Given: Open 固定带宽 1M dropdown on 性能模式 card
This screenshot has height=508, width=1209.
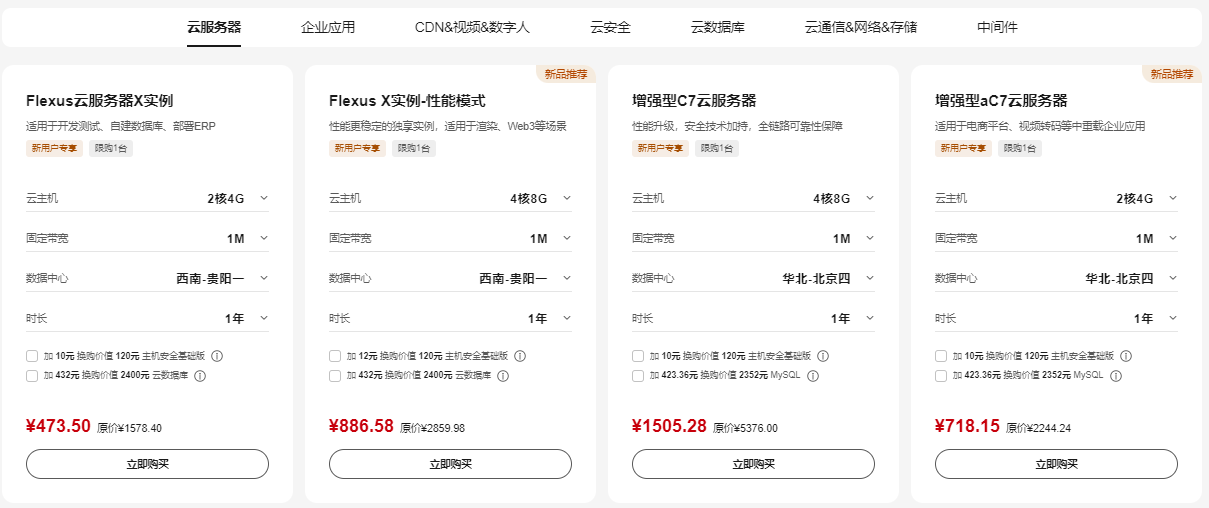Looking at the screenshot, I should click(450, 238).
